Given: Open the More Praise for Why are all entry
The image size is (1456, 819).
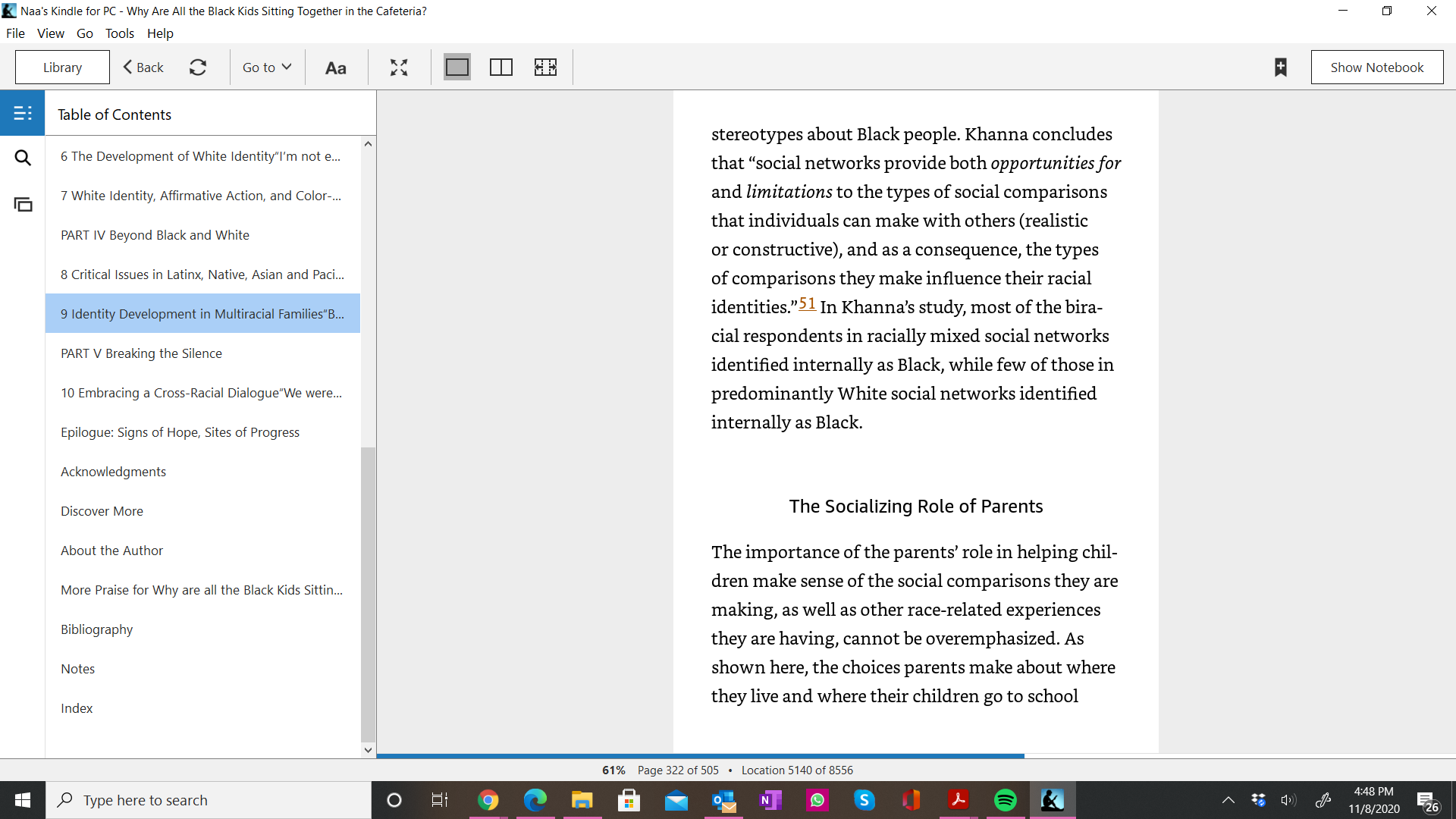Looking at the screenshot, I should (202, 590).
